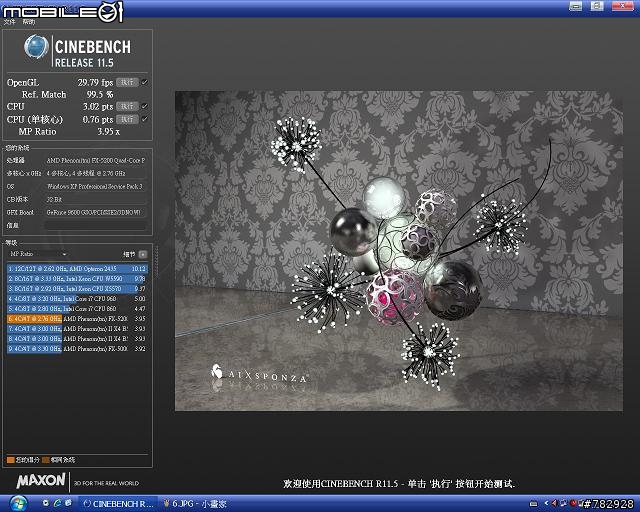Open the Windows Start orb
Viewport: 640px width, 512px height.
(x=18, y=503)
